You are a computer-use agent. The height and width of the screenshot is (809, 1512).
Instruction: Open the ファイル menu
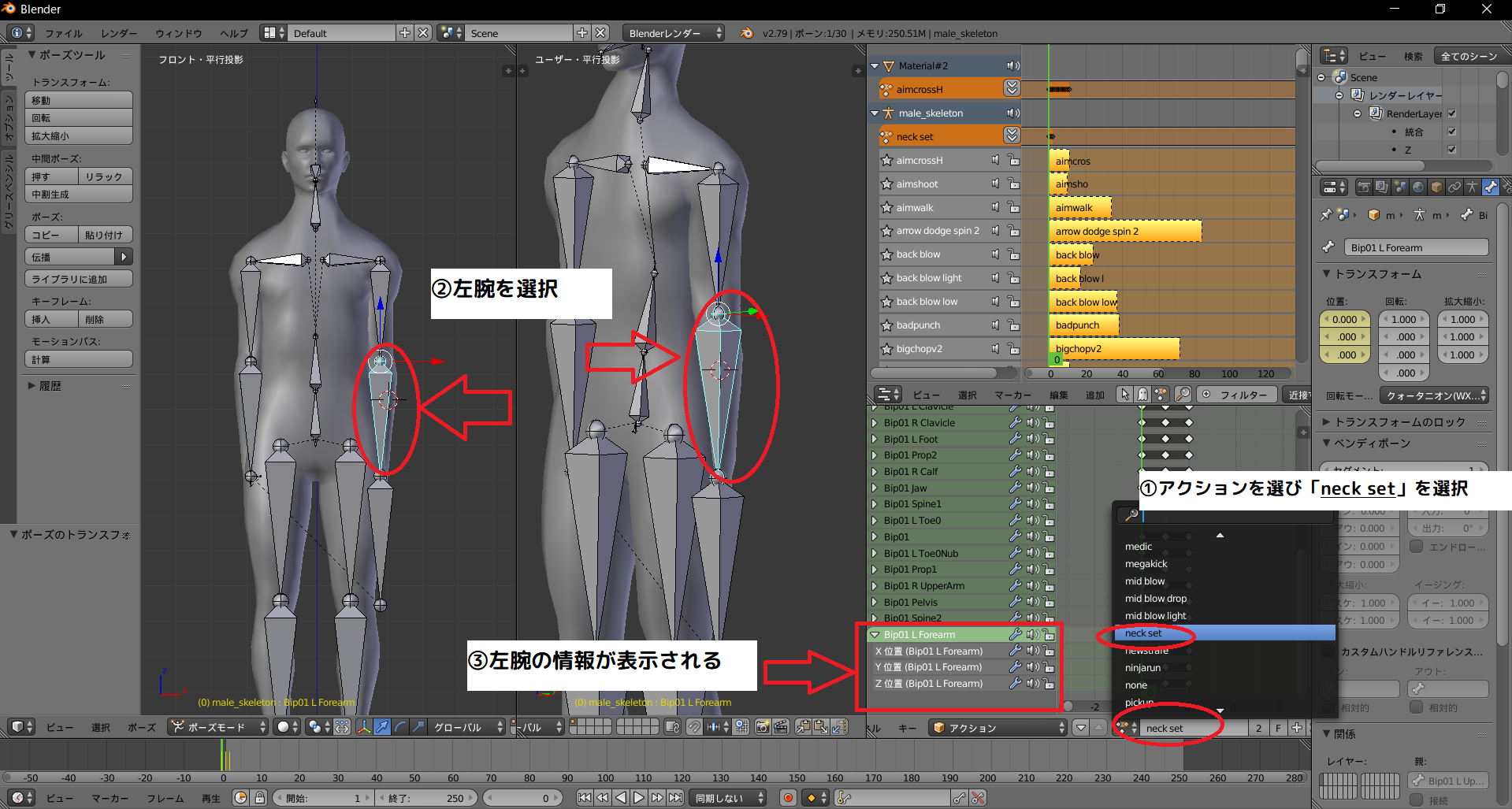pos(64,33)
